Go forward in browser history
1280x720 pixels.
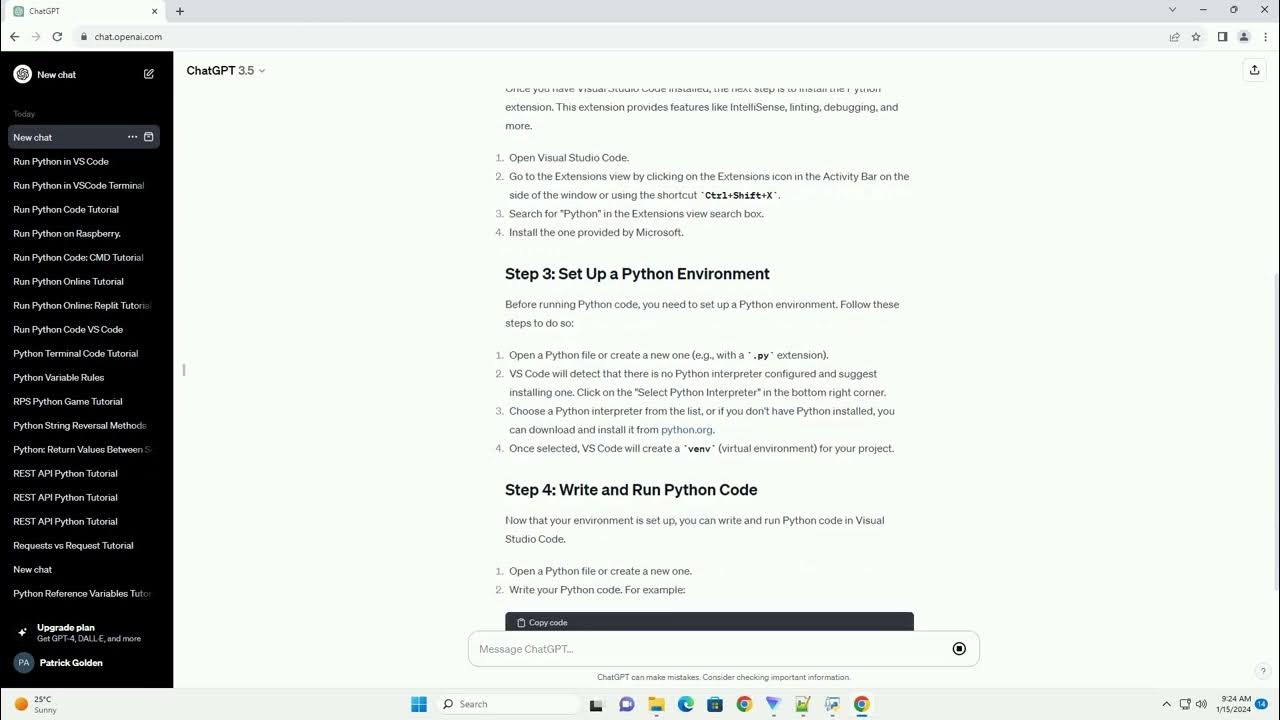[36, 37]
